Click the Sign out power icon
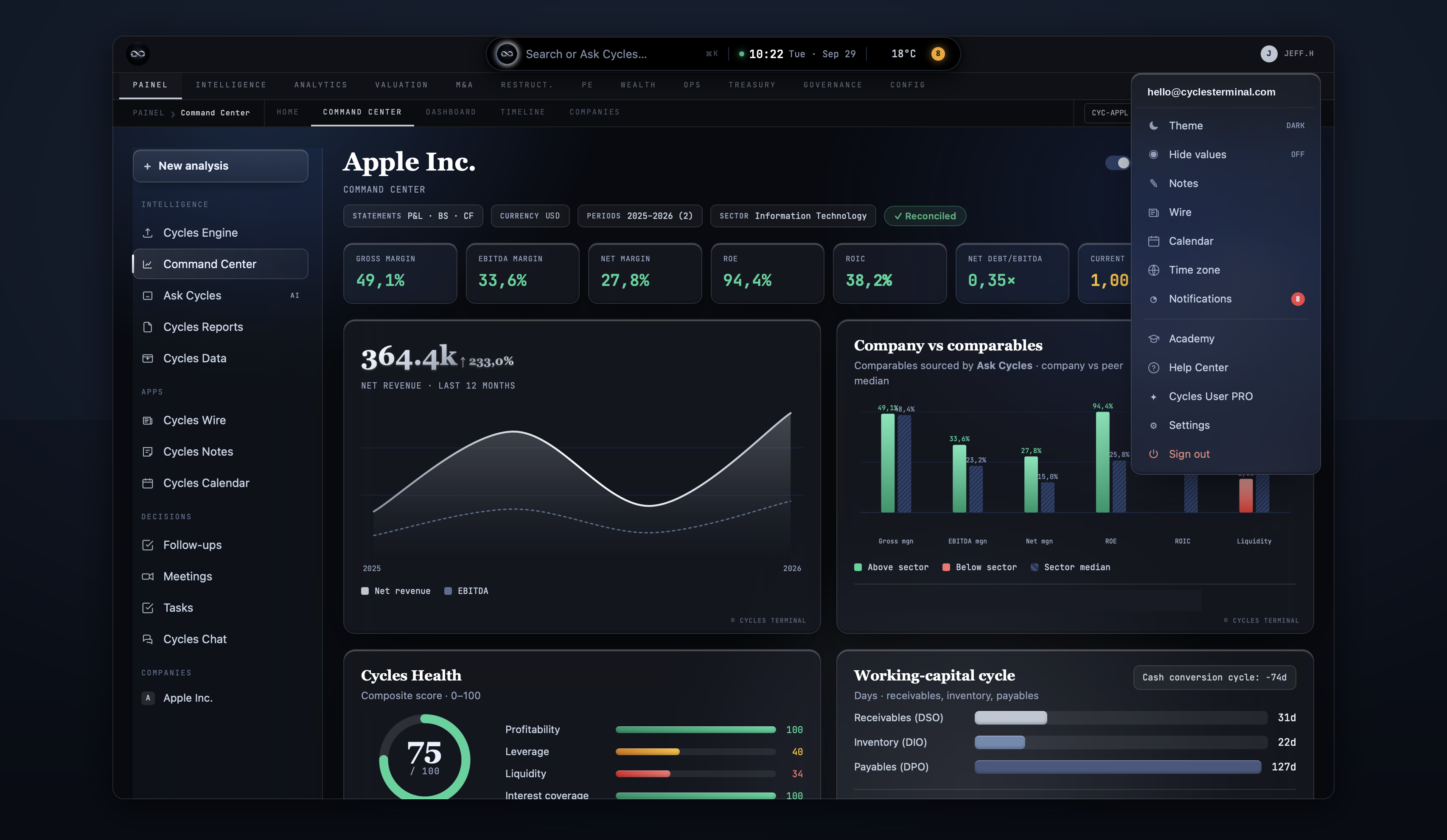This screenshot has height=840, width=1447. tap(1153, 454)
